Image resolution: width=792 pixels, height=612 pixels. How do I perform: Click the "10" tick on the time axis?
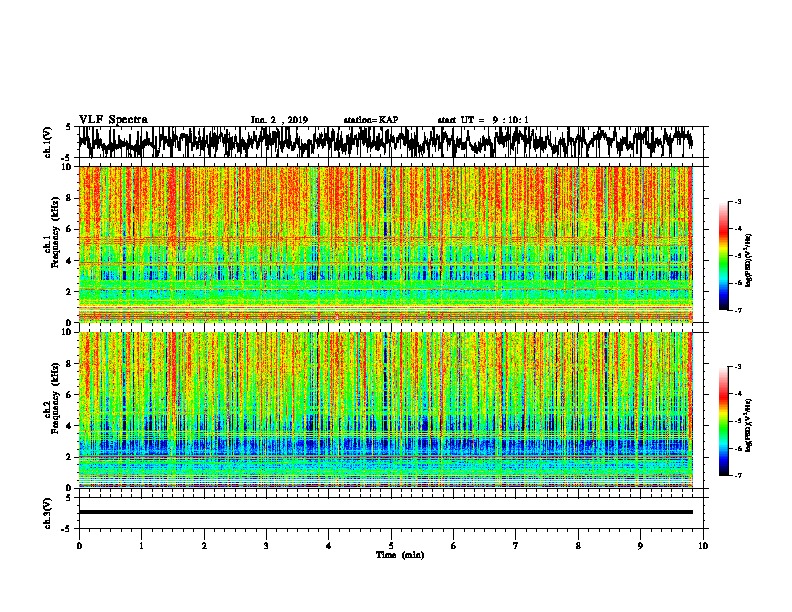point(703,546)
